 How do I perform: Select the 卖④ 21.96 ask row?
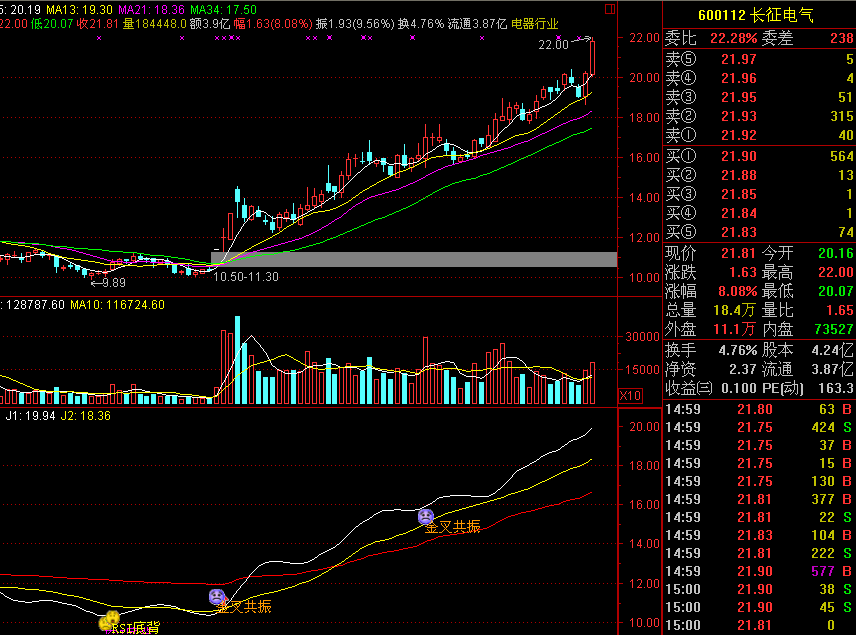coord(759,78)
